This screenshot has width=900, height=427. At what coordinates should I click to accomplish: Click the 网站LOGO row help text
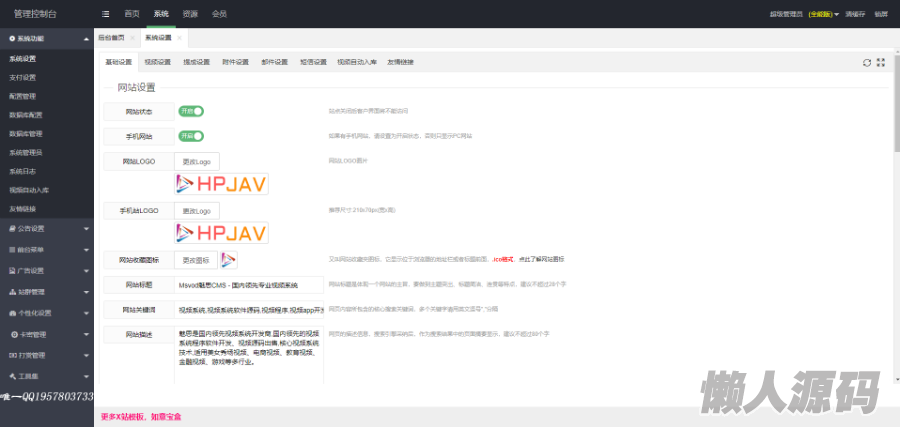[x=348, y=161]
